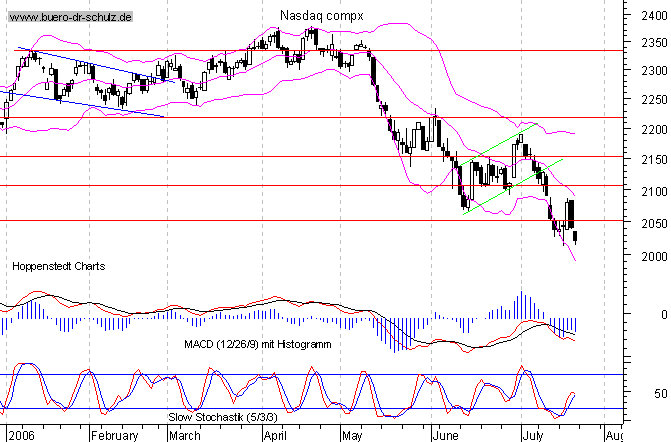
Task: Click the 2250 price axis label
Action: [x=654, y=100]
